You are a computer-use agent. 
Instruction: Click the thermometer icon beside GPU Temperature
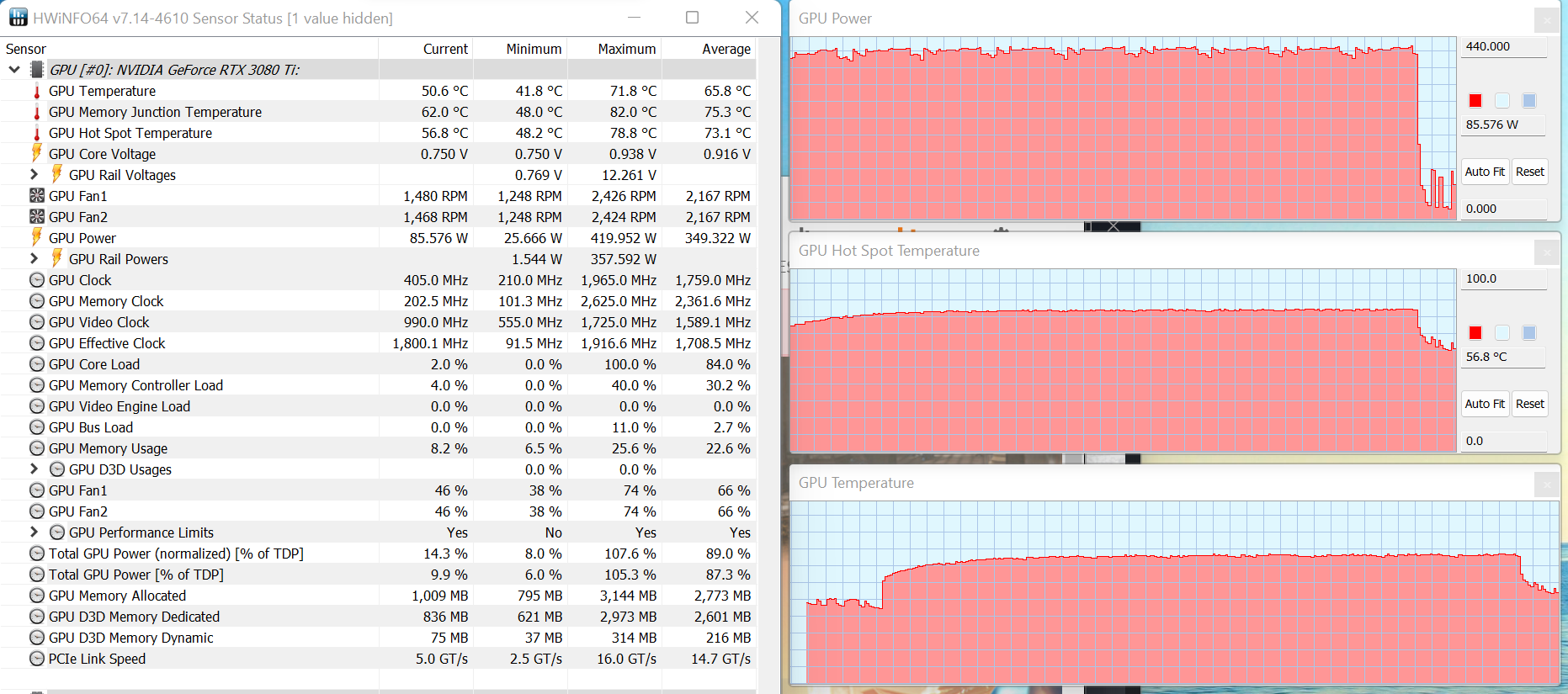37,91
